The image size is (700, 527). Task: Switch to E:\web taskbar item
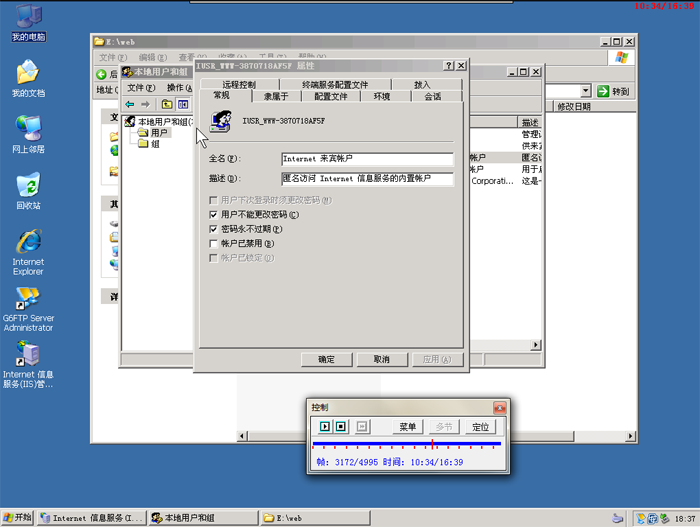pyautogui.click(x=316, y=518)
